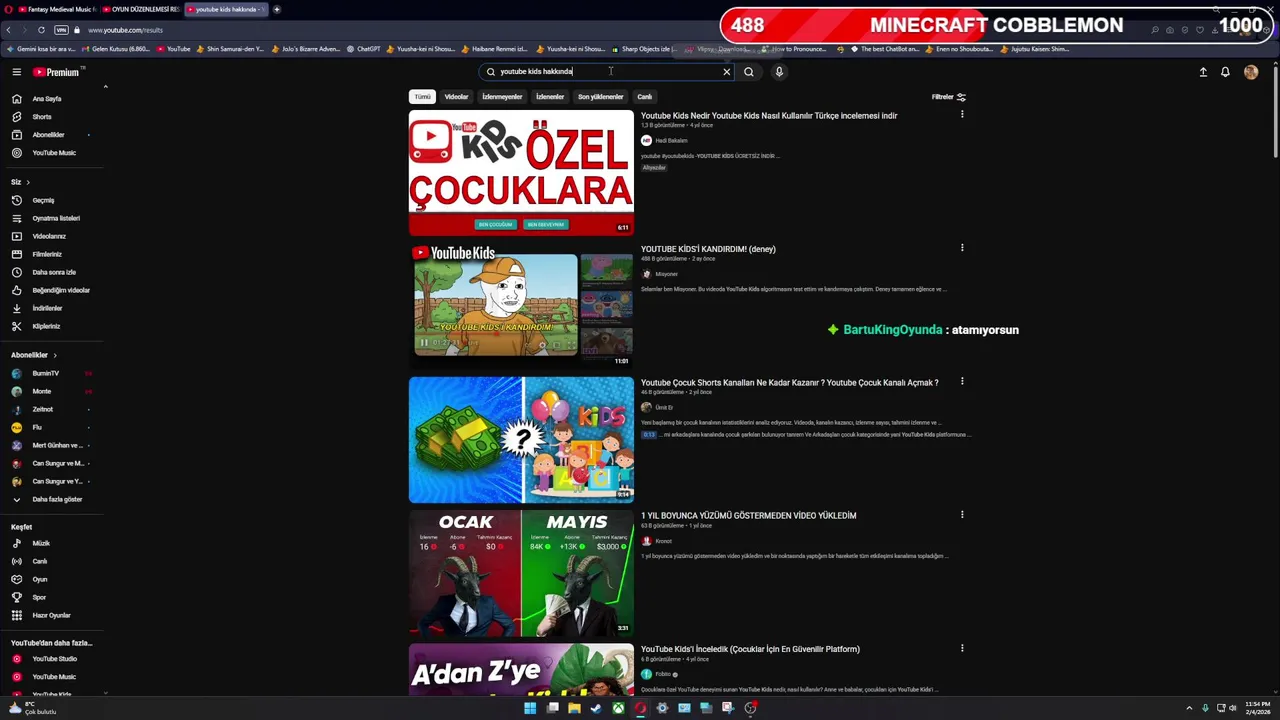Open Spor section in sidebar
Viewport: 1280px width, 720px height.
click(39, 597)
